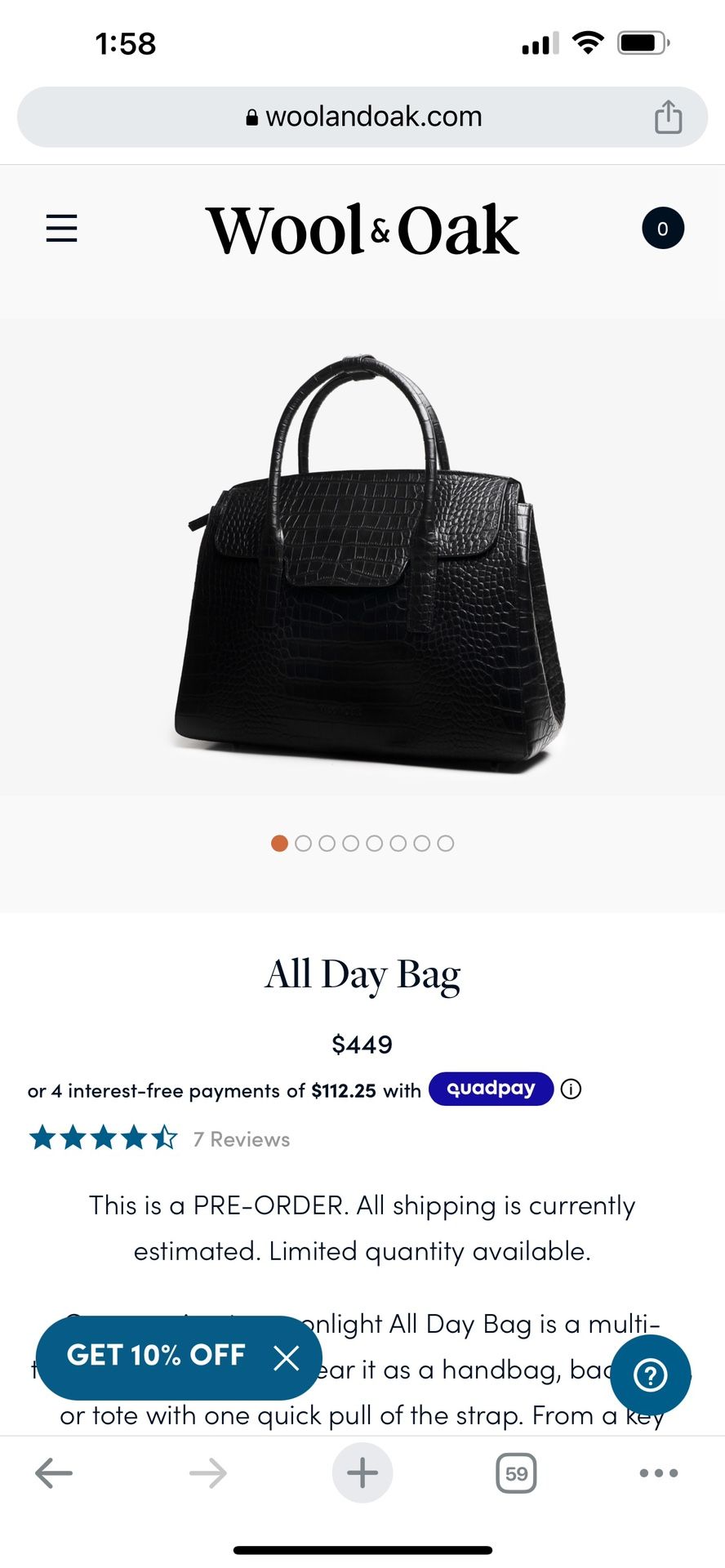725x1568 pixels.
Task: Dismiss the GET 10% OFF banner
Action: pyautogui.click(x=286, y=1358)
